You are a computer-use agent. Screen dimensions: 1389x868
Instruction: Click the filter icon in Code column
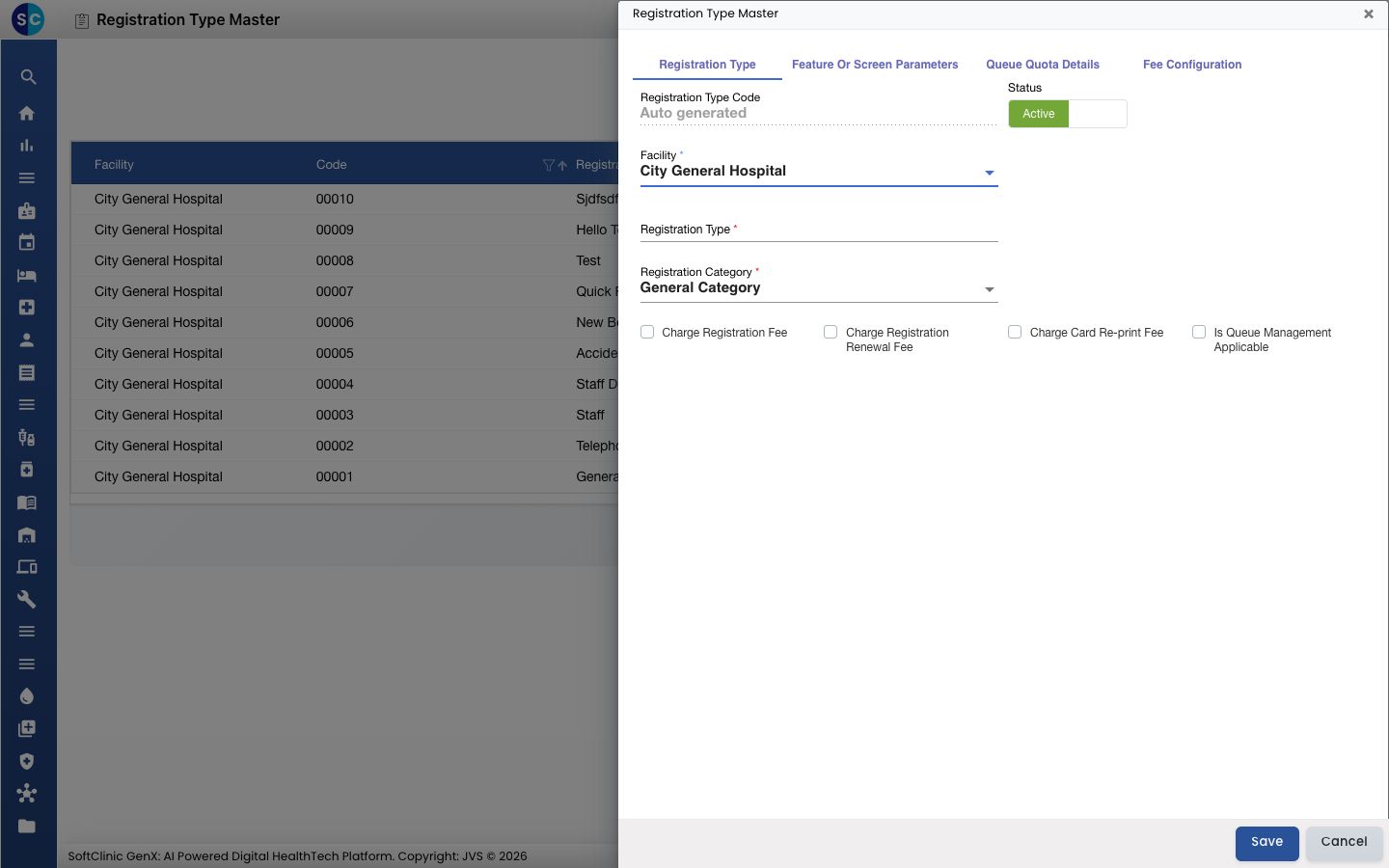pos(549,165)
